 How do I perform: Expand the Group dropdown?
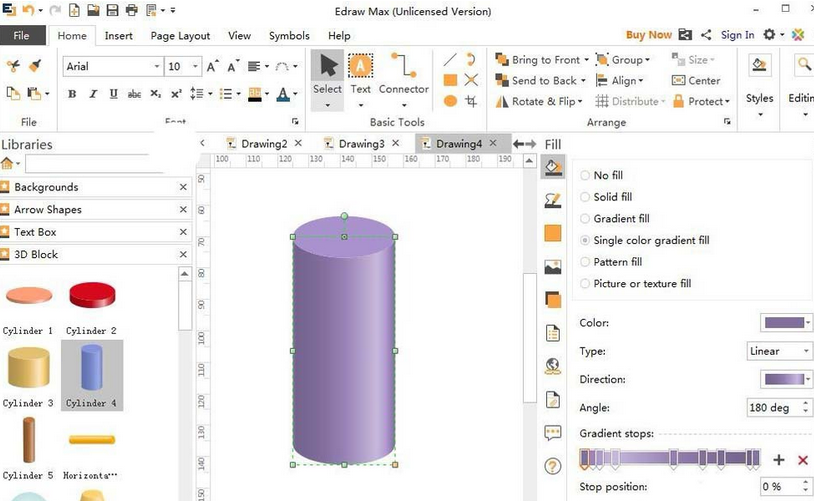click(647, 60)
